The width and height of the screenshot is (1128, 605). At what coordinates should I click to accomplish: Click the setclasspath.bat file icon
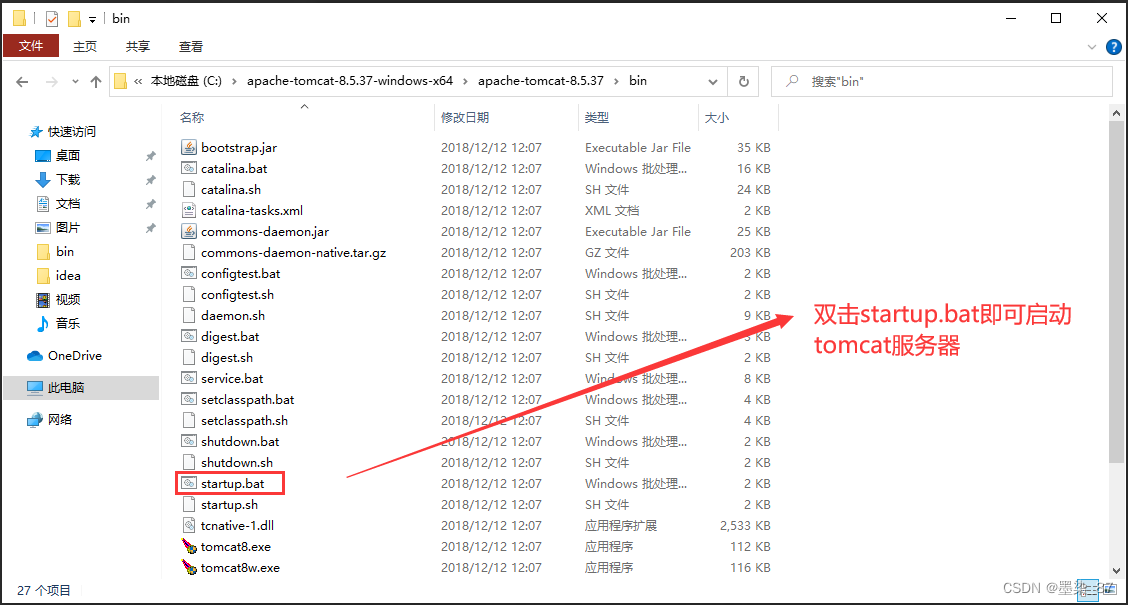tap(188, 399)
